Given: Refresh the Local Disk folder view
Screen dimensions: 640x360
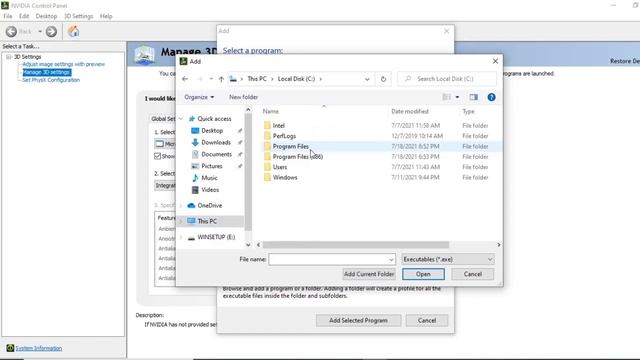Looking at the screenshot, I should [383, 79].
